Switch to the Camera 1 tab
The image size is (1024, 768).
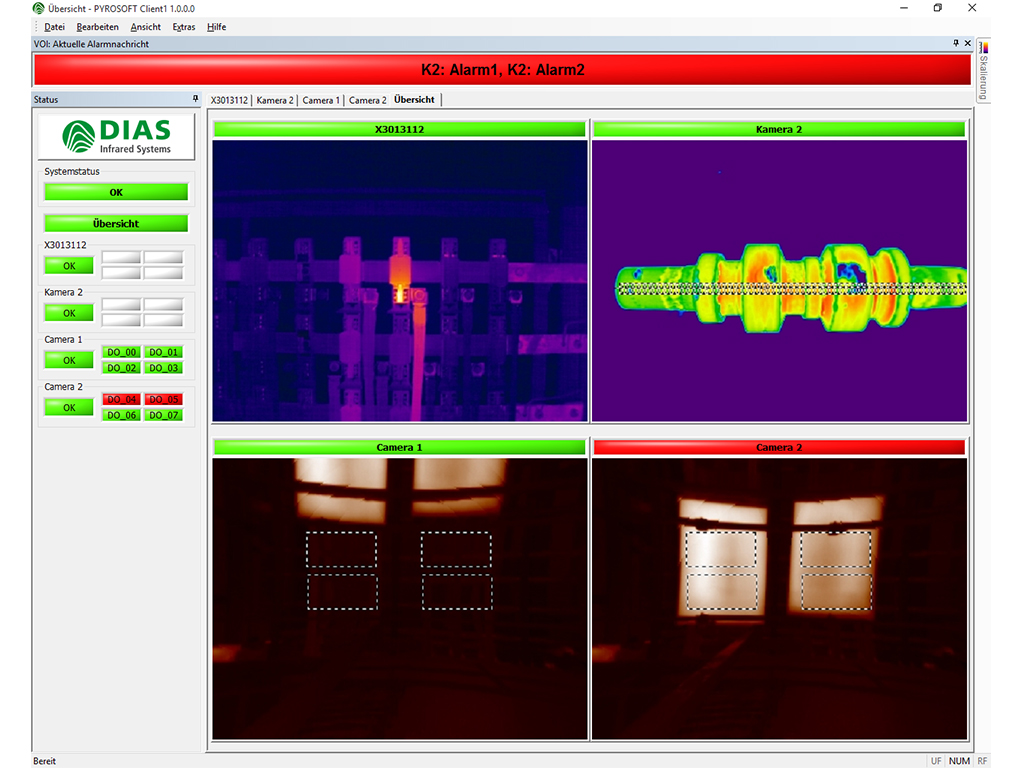click(320, 99)
